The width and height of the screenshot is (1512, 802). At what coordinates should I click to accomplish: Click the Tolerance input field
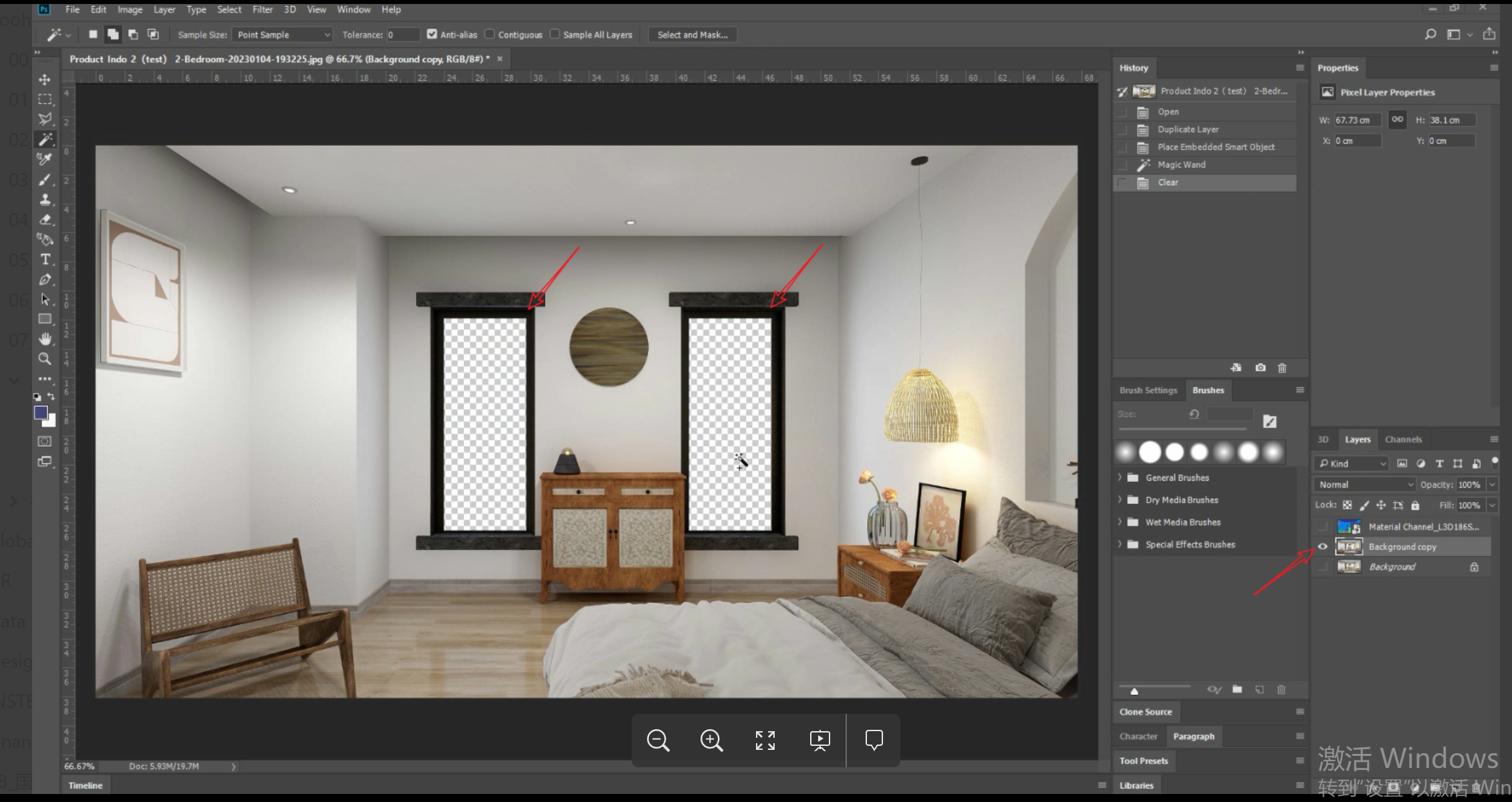[x=402, y=35]
